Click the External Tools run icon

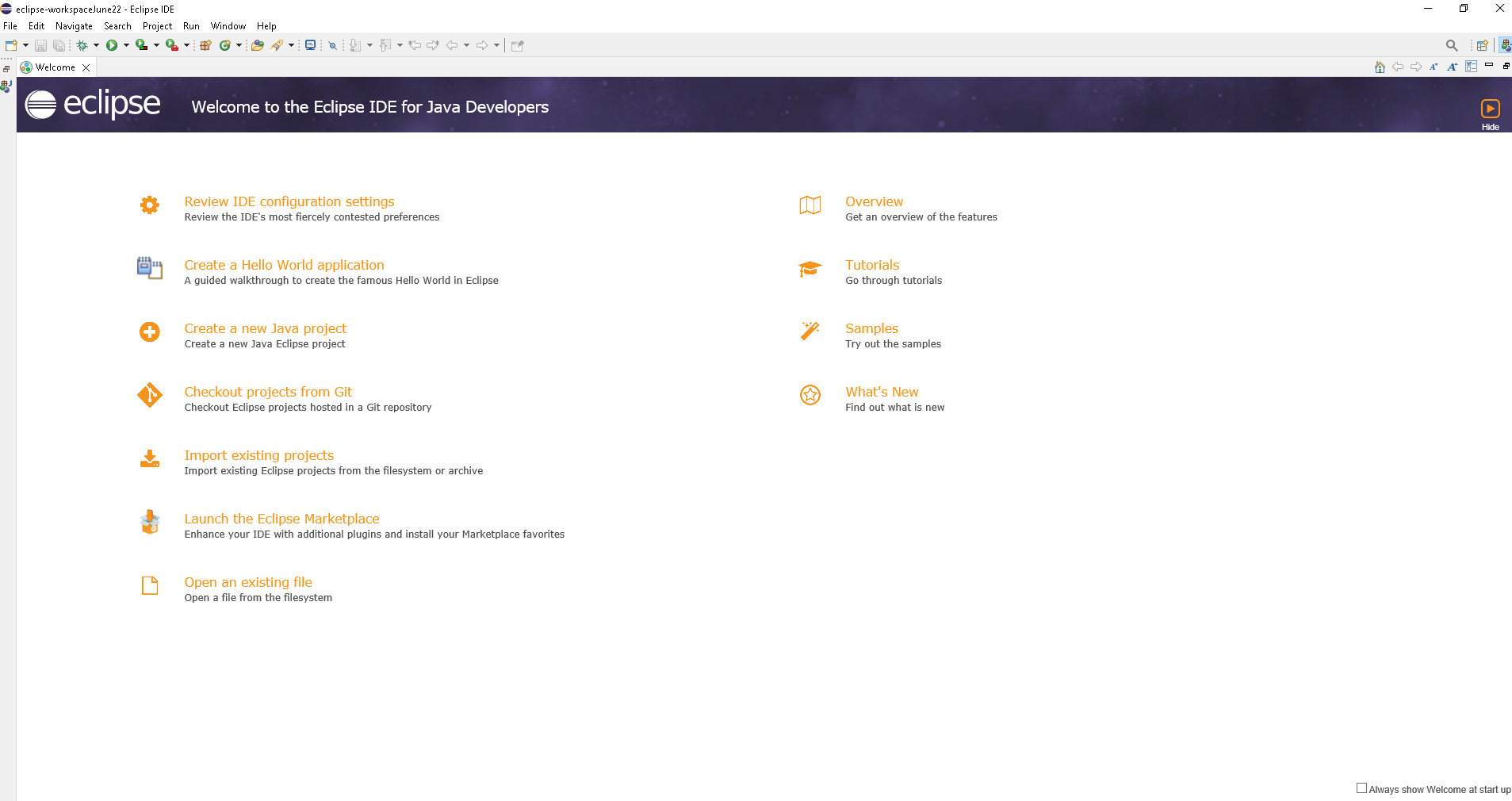point(171,45)
